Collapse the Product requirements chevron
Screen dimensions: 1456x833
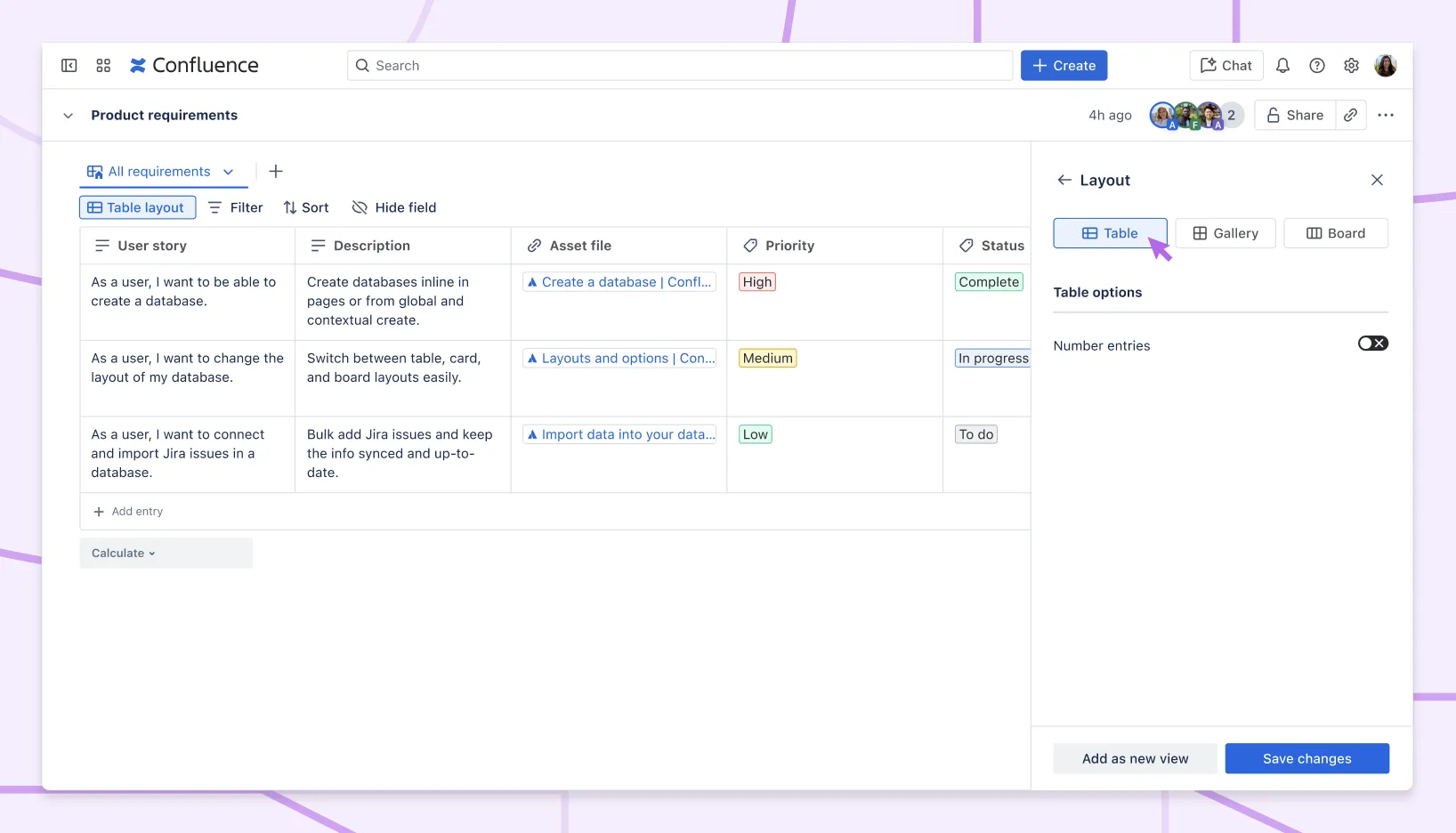click(68, 116)
